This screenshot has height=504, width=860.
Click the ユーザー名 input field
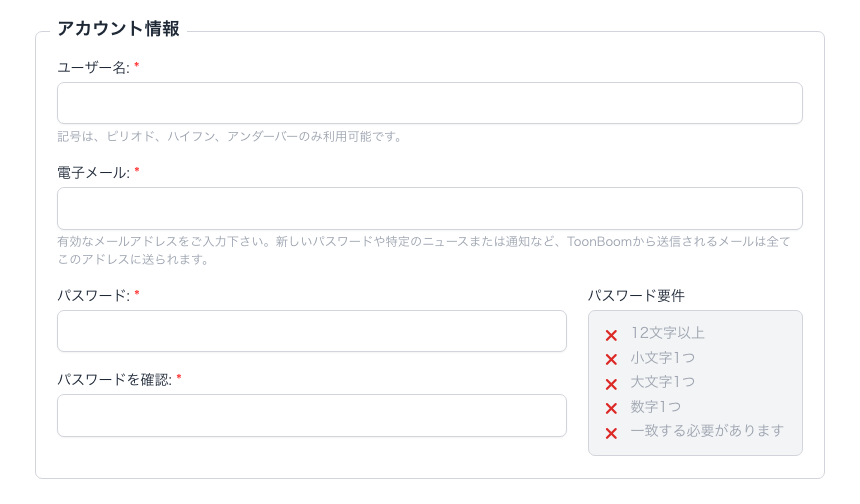(x=430, y=103)
